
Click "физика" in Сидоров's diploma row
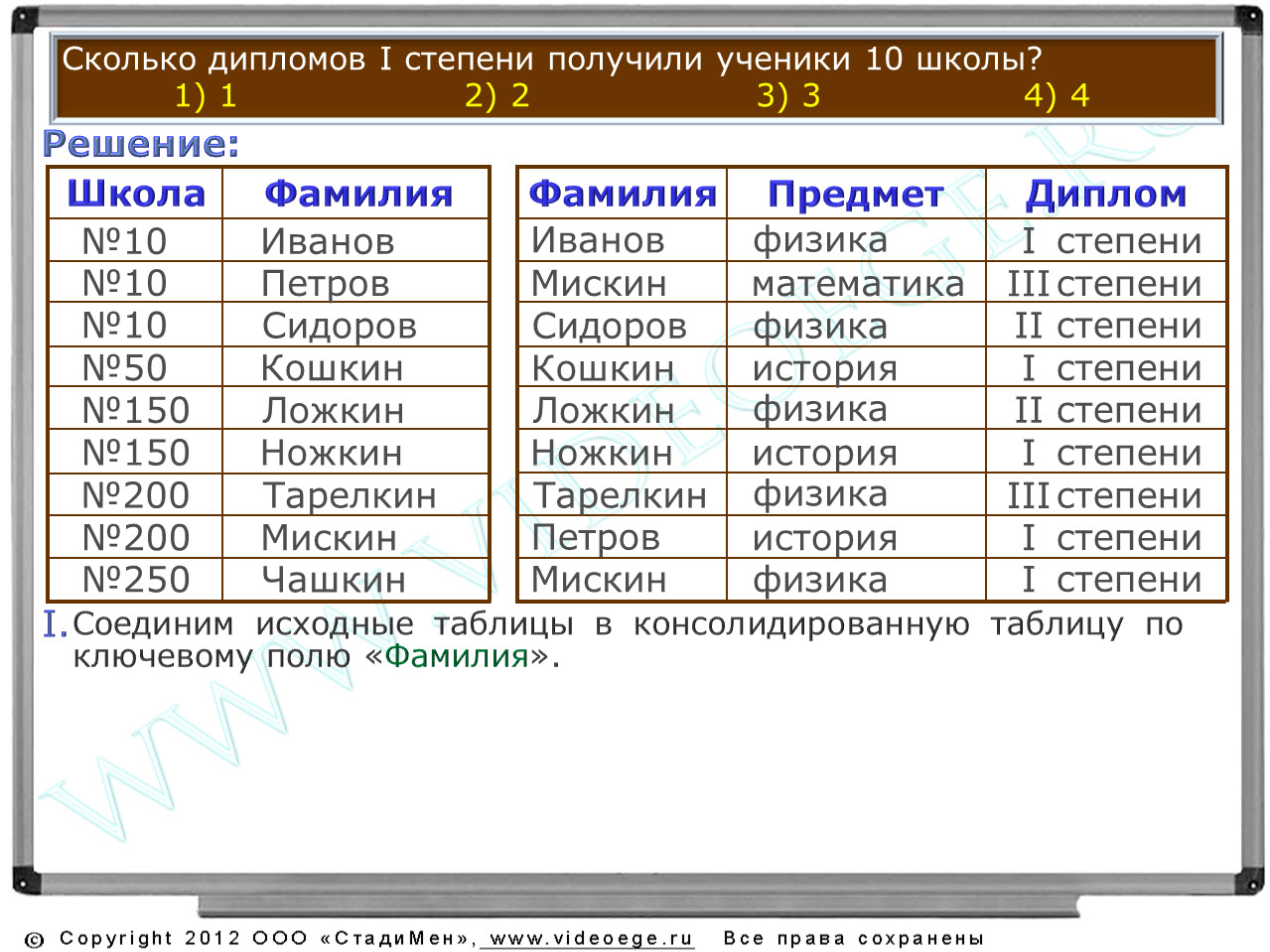[x=820, y=327]
